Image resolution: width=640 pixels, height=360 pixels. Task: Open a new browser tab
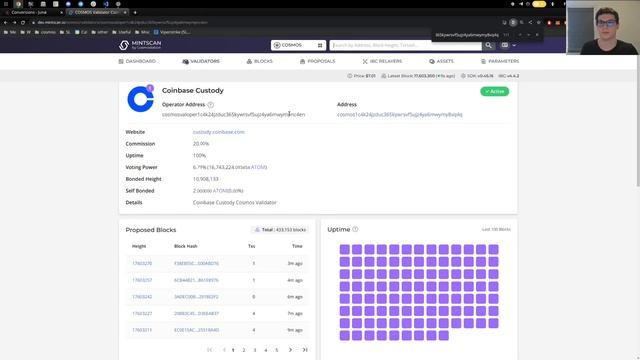(135, 12)
